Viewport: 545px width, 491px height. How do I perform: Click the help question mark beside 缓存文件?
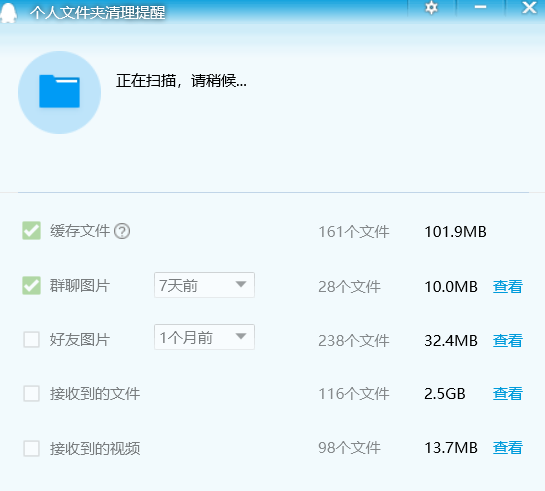[x=122, y=231]
